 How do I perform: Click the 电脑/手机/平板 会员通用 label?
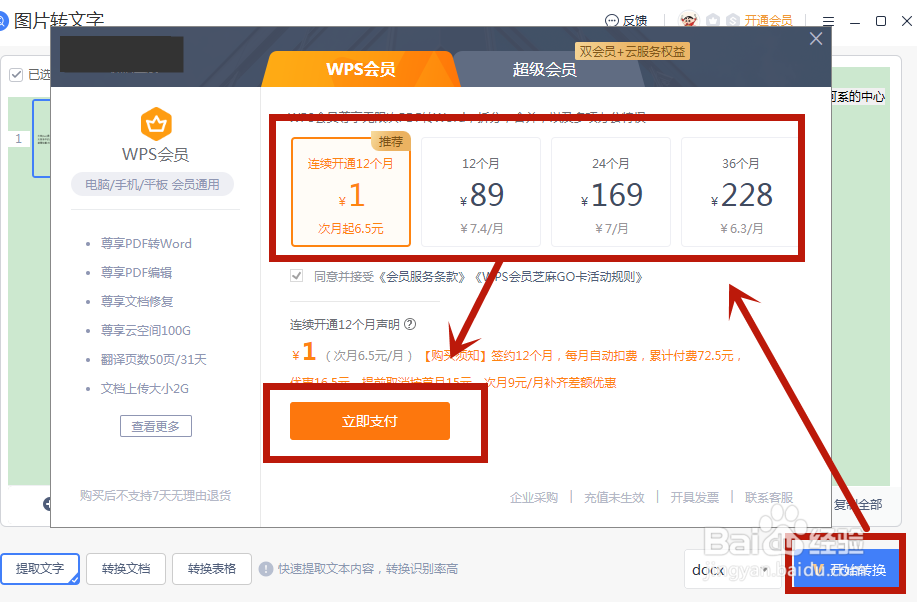click(152, 184)
